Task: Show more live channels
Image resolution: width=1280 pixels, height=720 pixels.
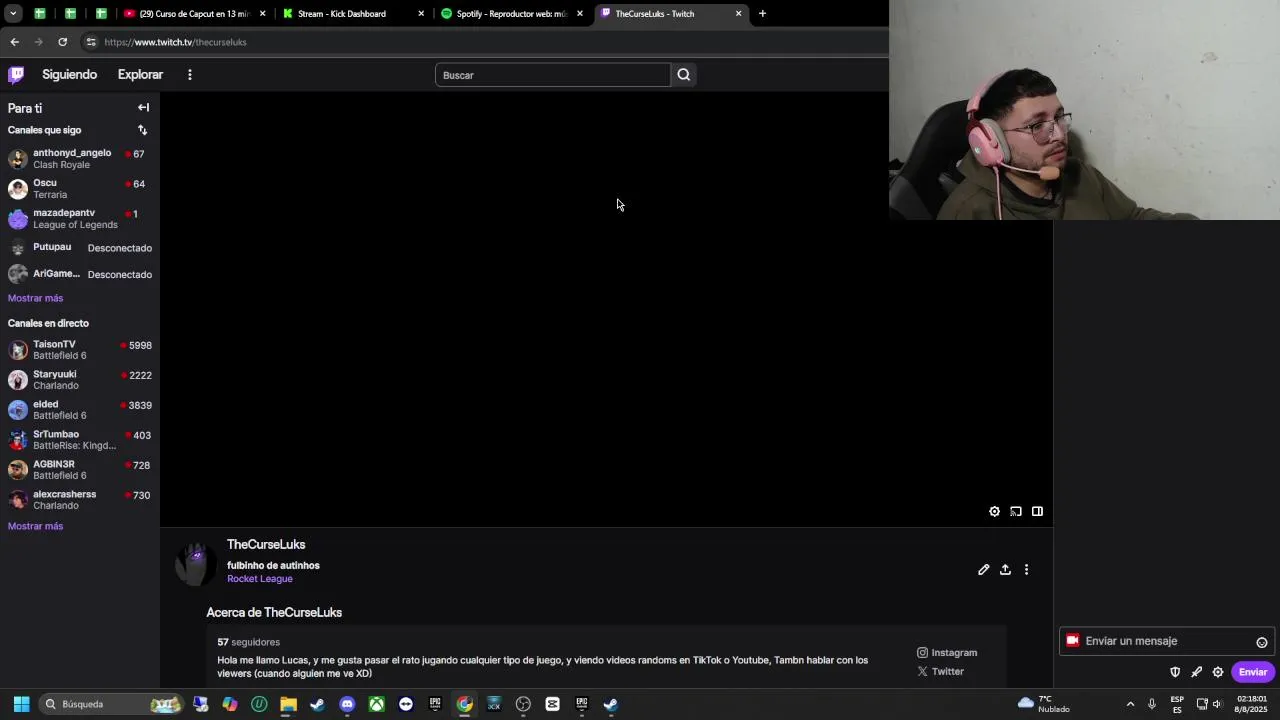Action: (35, 526)
